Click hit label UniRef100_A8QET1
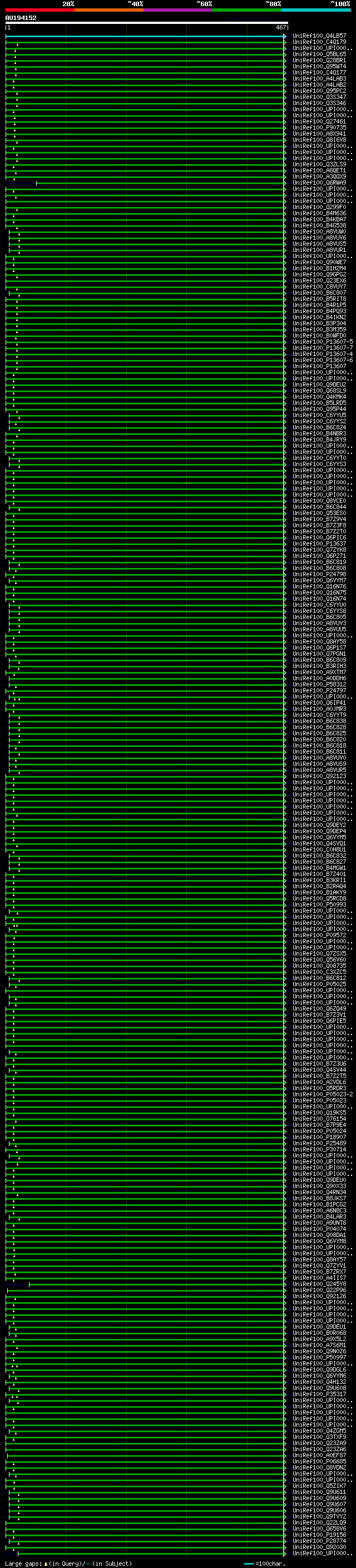Screen dimensions: 356x1568 click(x=319, y=171)
